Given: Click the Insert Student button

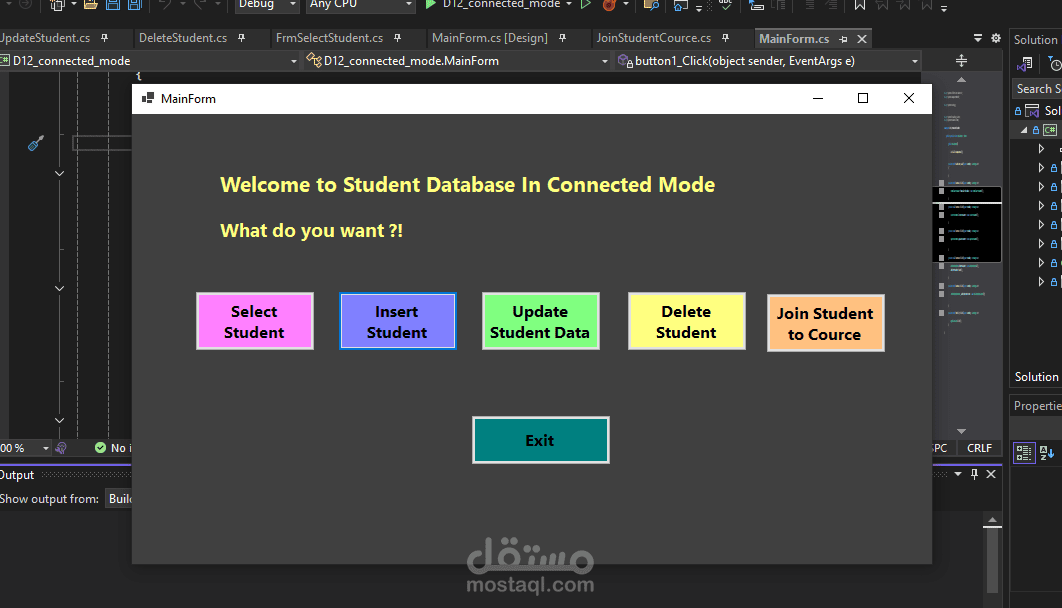Looking at the screenshot, I should click(x=398, y=322).
